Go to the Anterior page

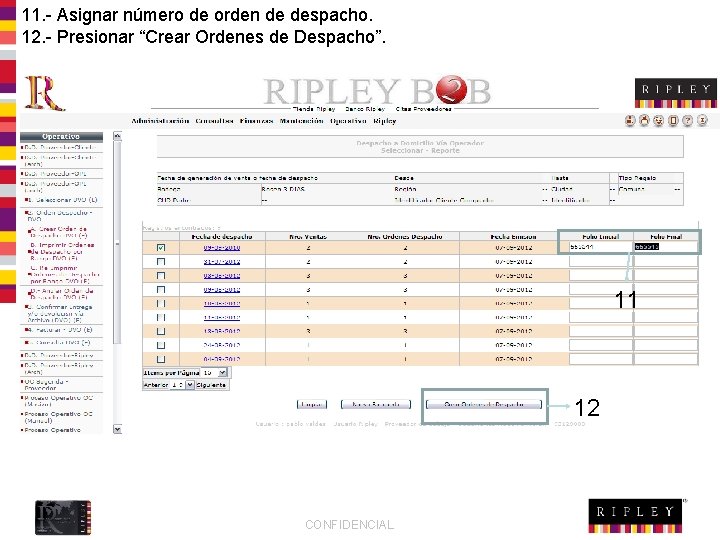pos(156,385)
